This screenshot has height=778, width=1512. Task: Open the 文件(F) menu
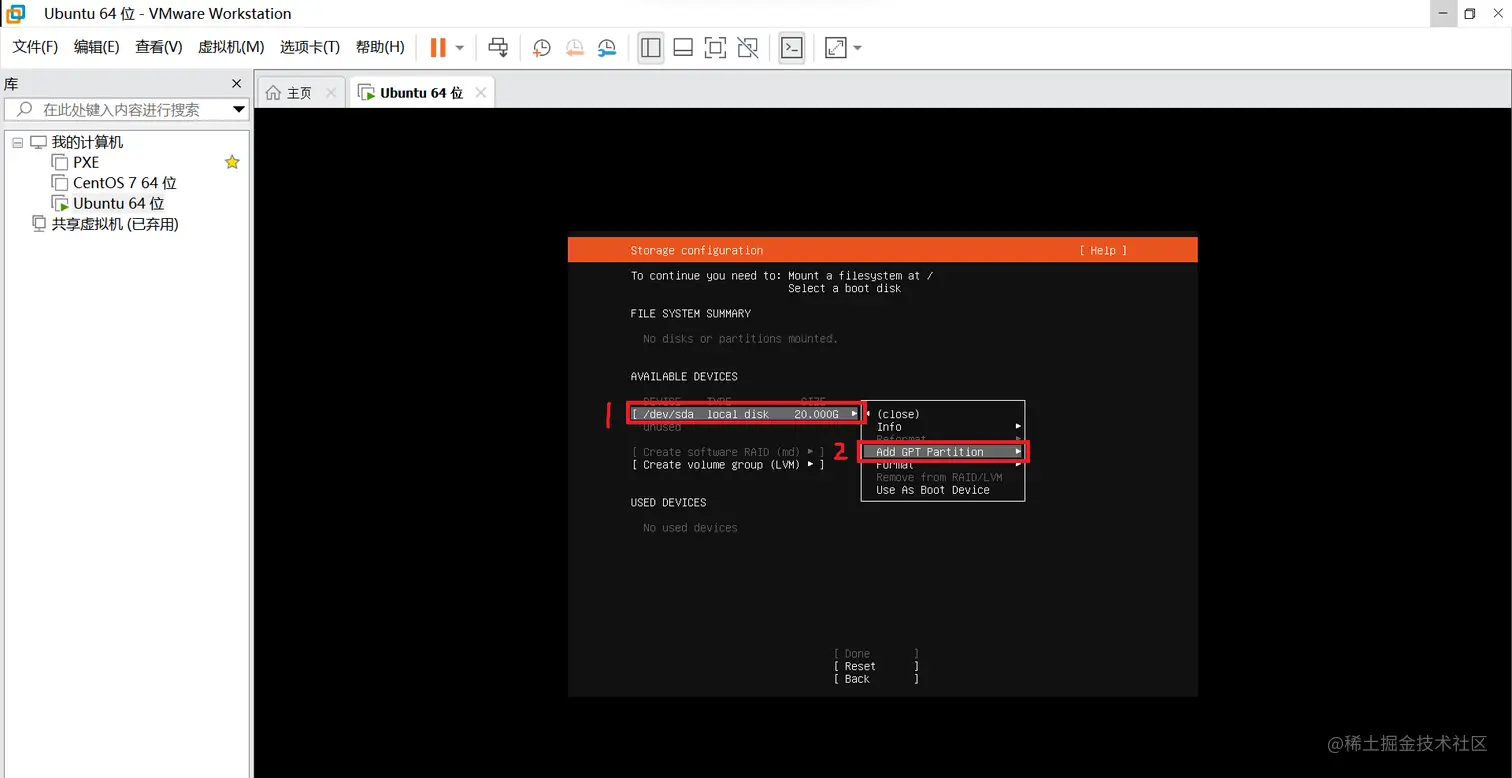click(x=35, y=47)
